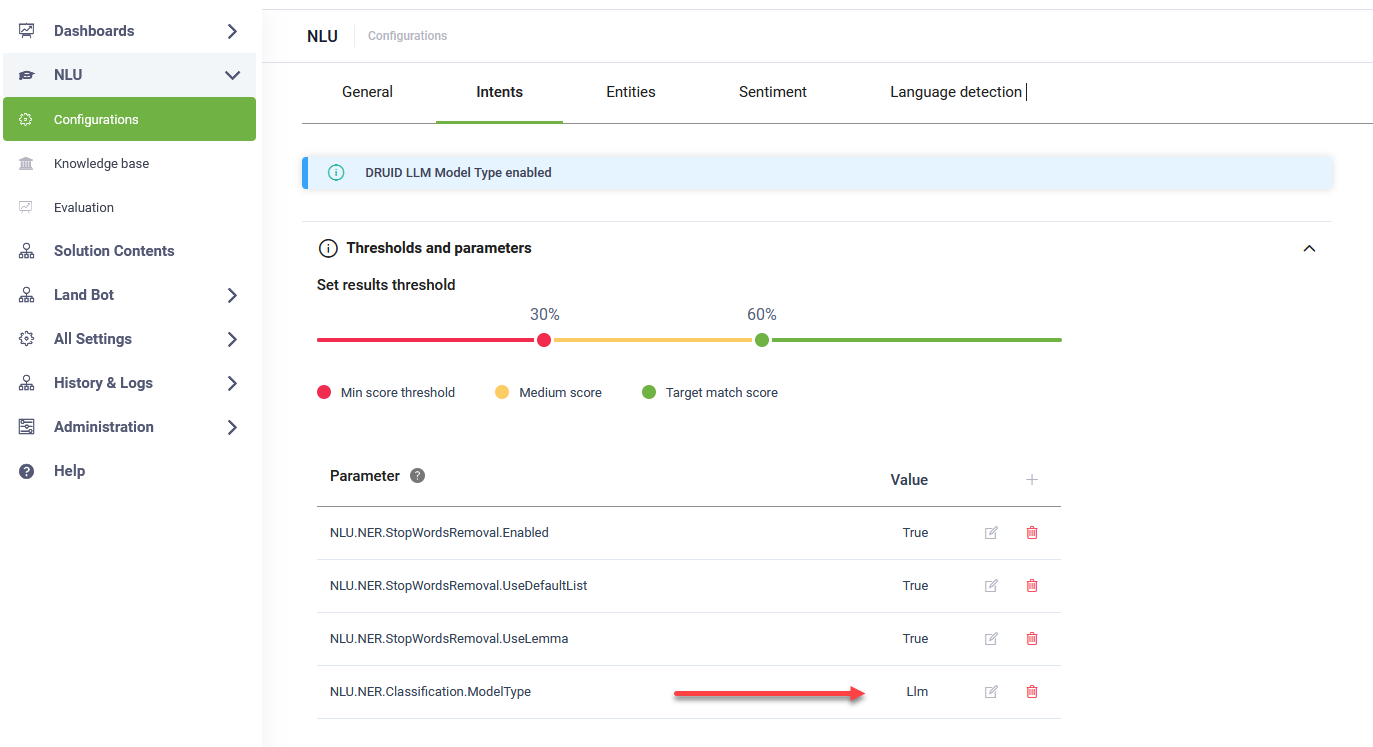Delete the Classification.ModelType parameter
This screenshot has height=747, width=1373.
click(x=1032, y=692)
